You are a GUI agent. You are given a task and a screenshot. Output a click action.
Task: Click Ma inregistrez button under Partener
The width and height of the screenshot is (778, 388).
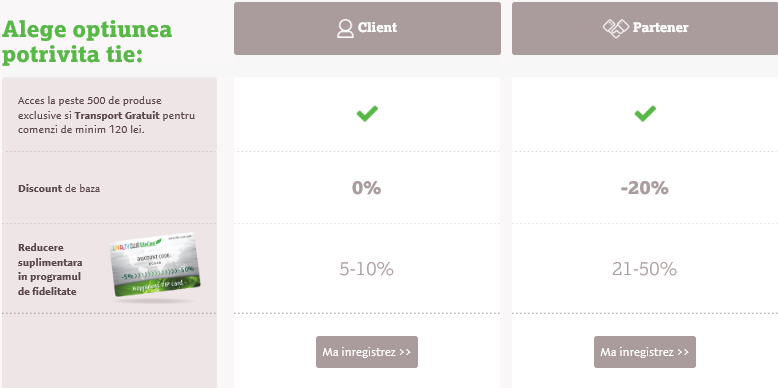645,352
